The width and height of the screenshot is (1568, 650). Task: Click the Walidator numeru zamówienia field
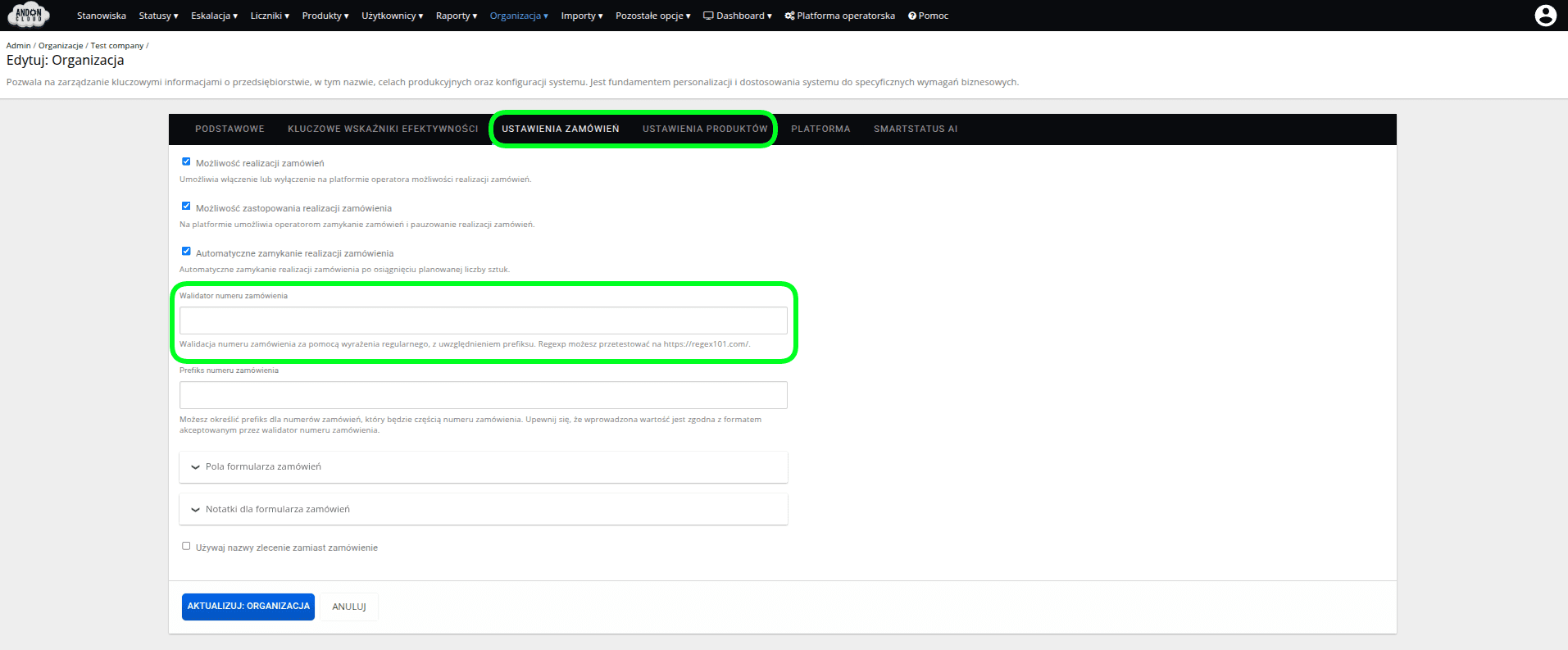(483, 320)
